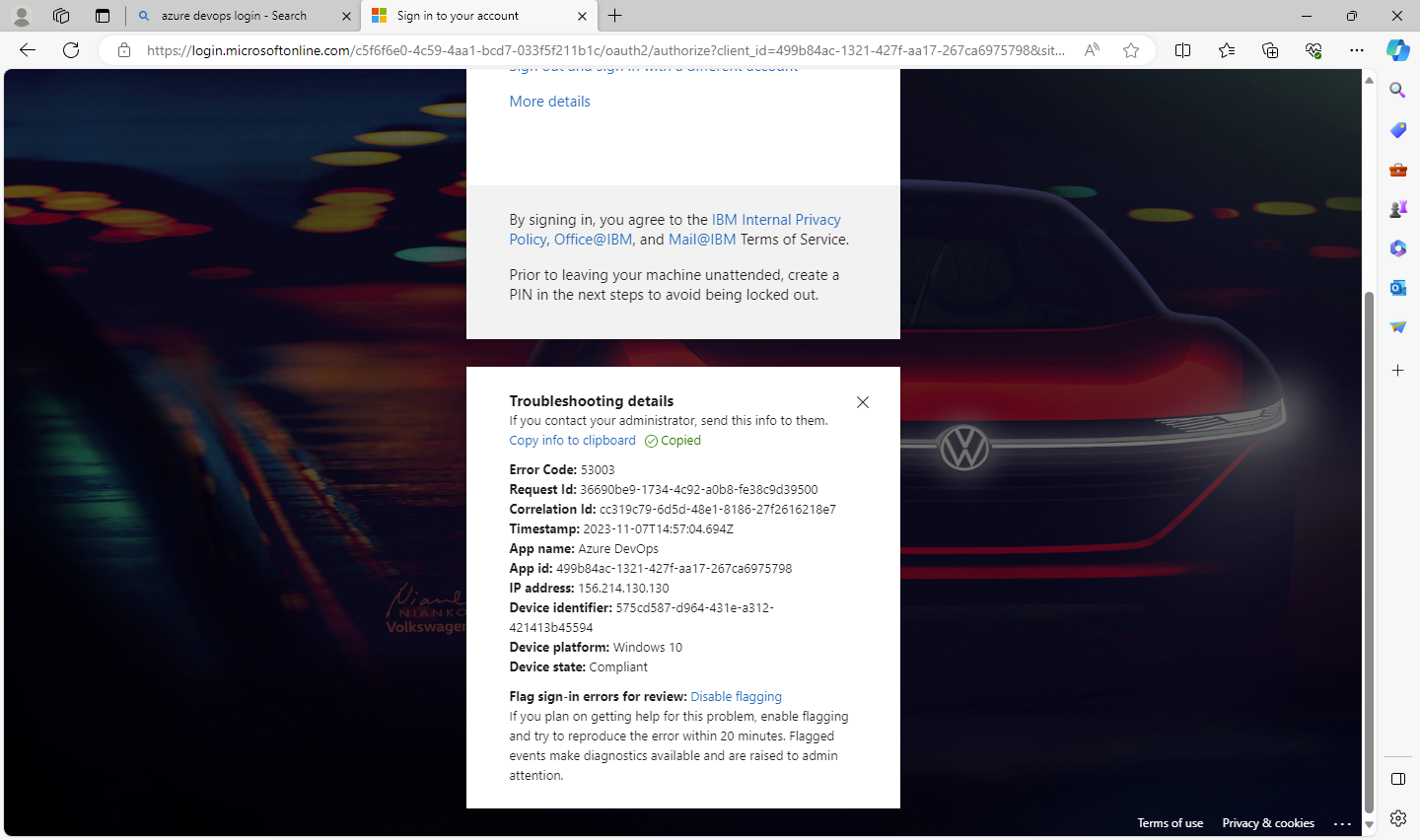Screen dimensions: 1420x840
Task: Click the scrollbar down arrow
Action: click(1369, 825)
